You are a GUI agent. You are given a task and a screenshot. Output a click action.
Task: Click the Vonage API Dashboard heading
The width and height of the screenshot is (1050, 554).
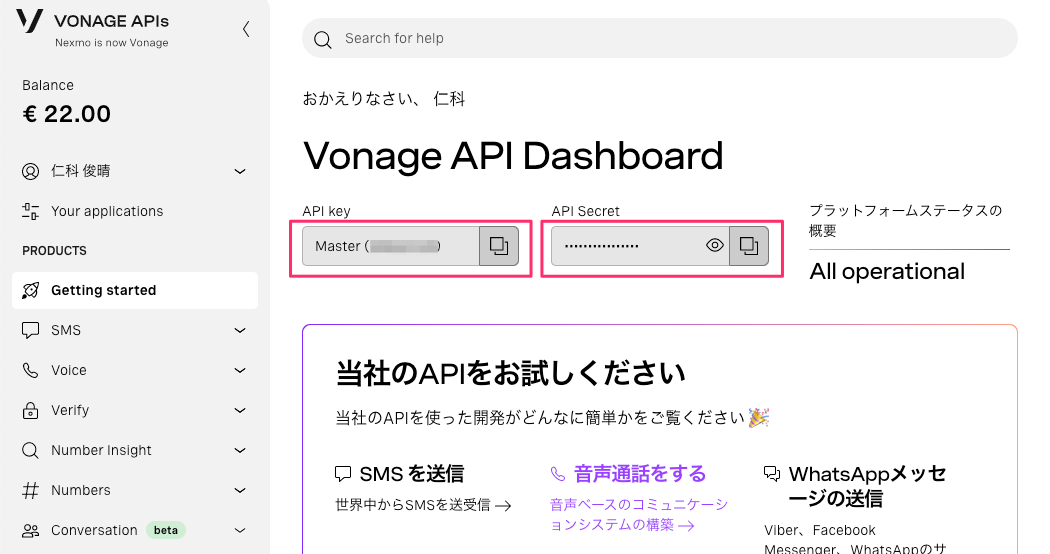pos(513,156)
